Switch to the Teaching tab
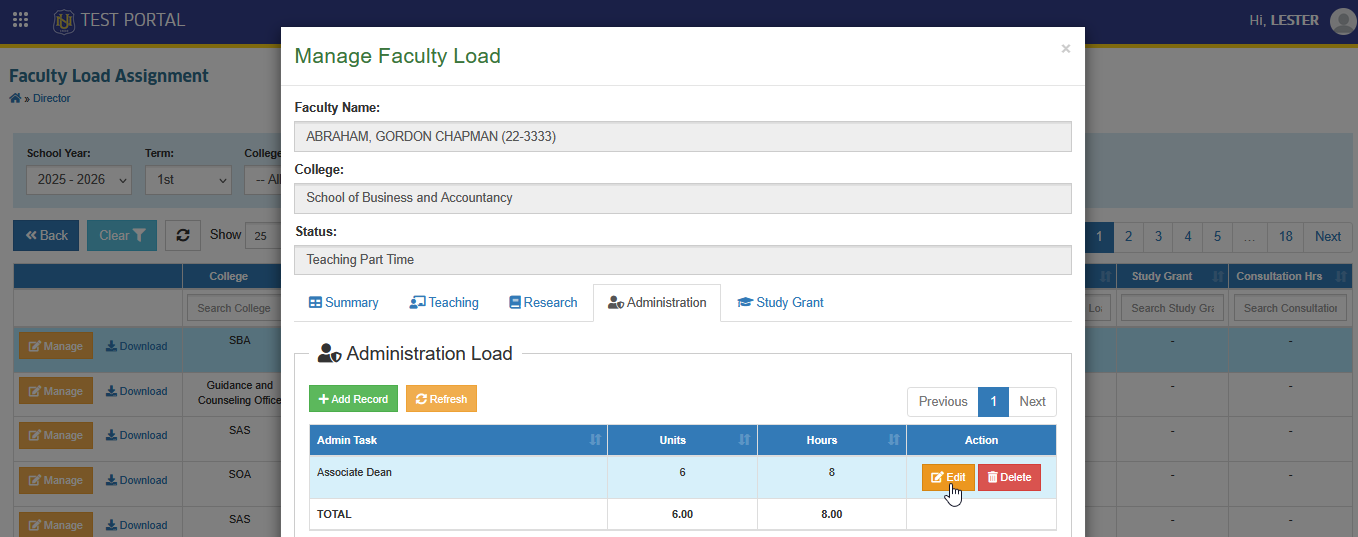 444,302
